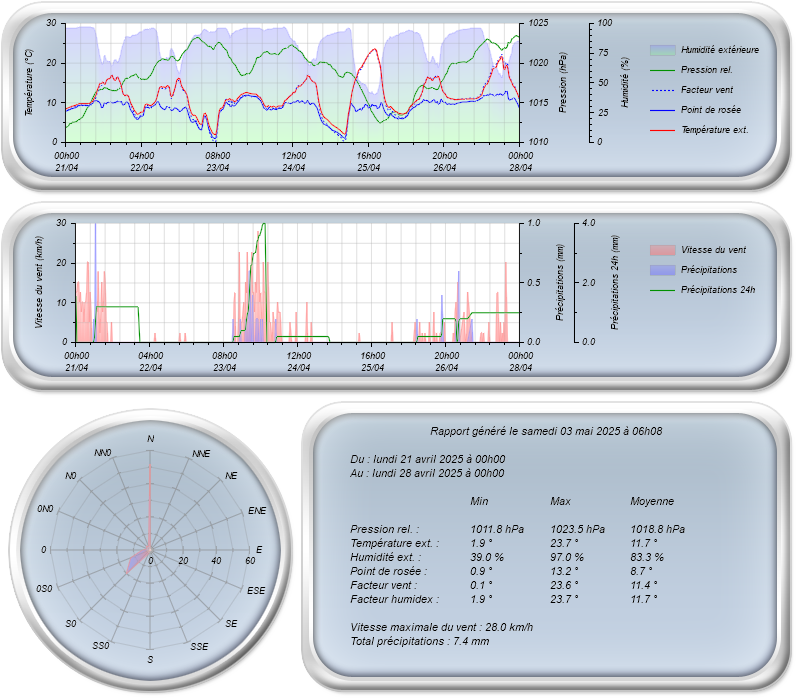Viewport: 800px width, 700px height.
Task: Select the 'Précipitations 24h' legend label
Action: pyautogui.click(x=718, y=290)
